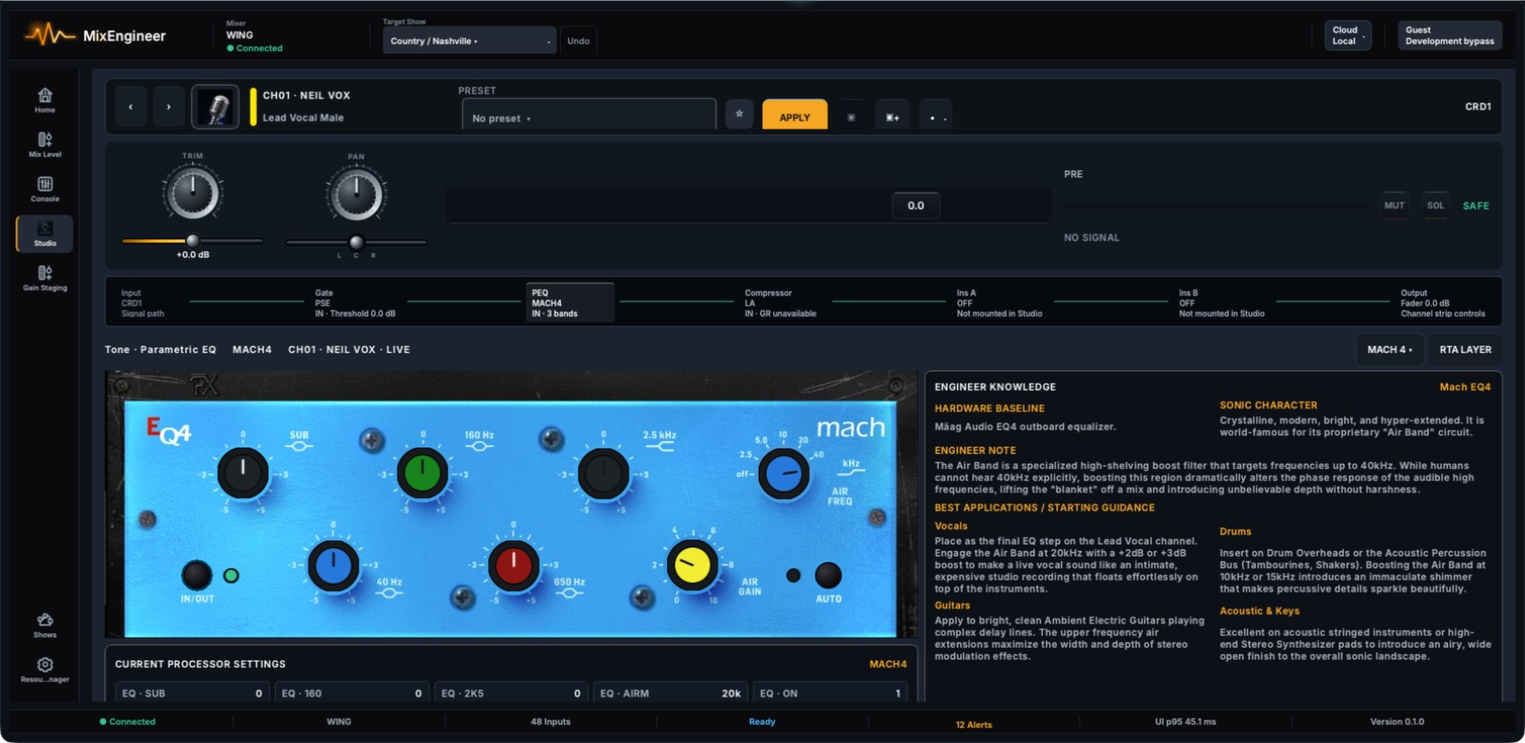The image size is (1525, 743).
Task: Open Gain Staging from the sidebar
Action: 45,278
